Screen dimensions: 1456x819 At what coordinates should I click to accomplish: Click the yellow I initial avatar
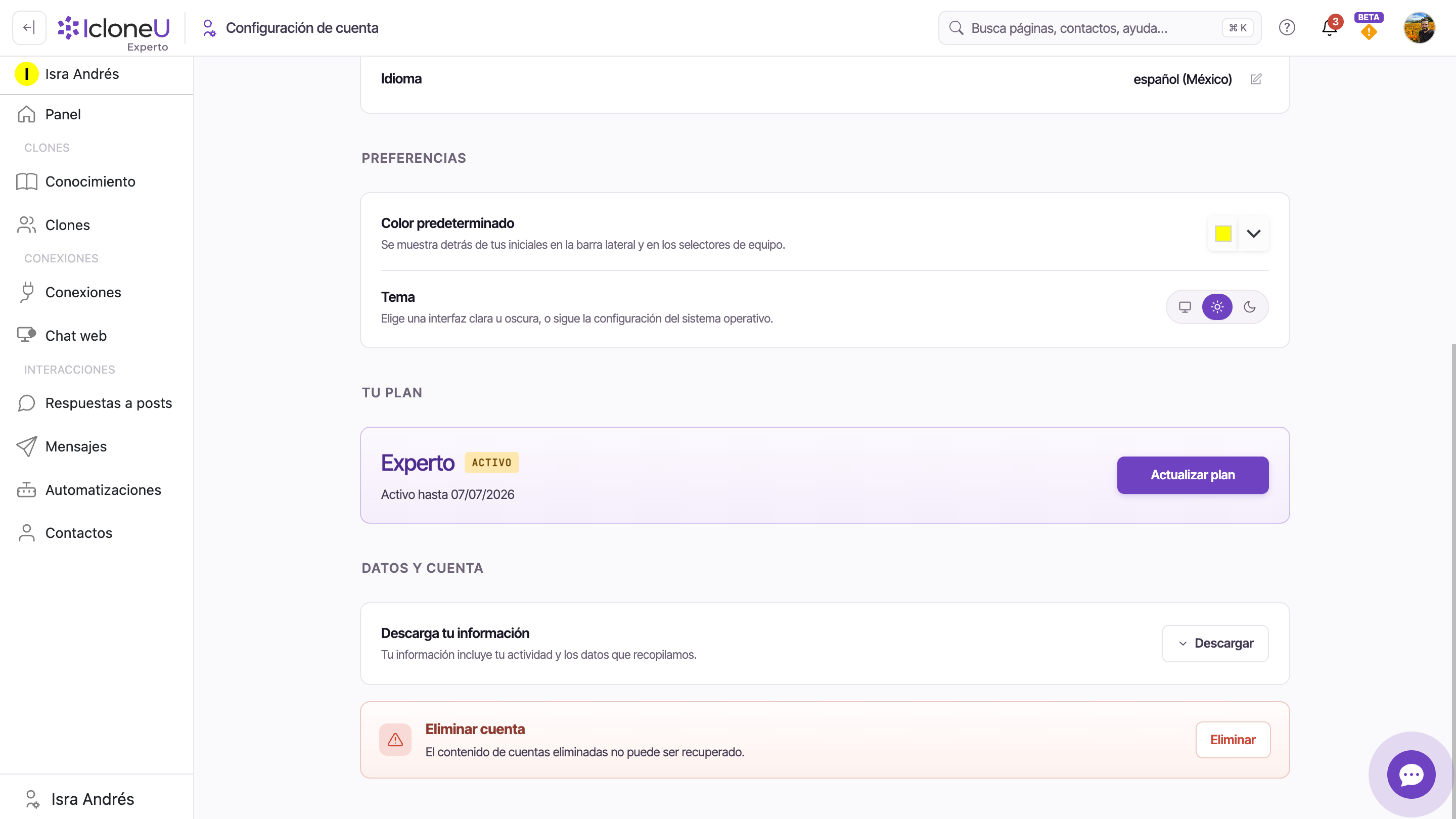(27, 74)
